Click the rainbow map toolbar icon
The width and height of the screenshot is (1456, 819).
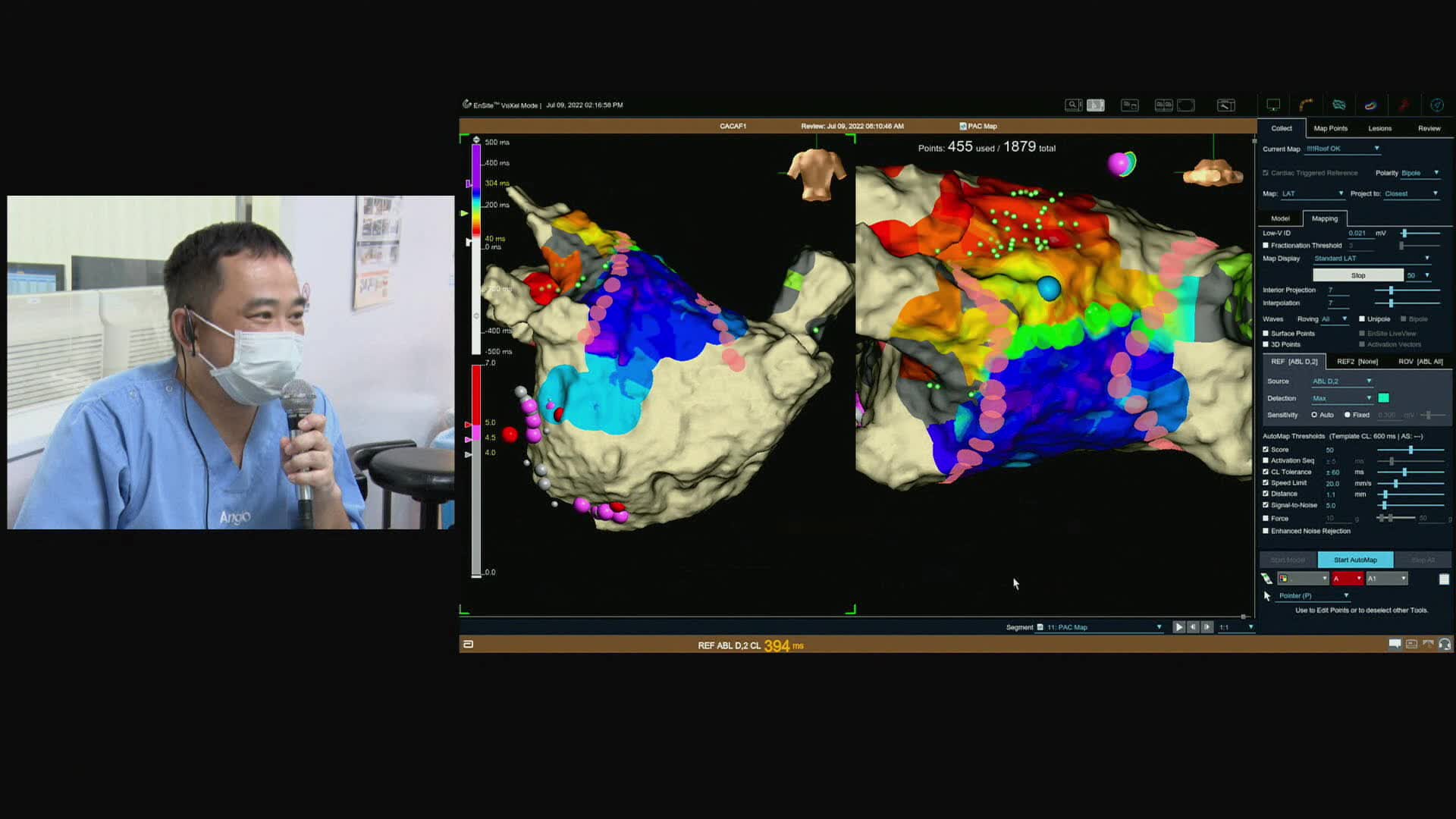[x=1370, y=105]
